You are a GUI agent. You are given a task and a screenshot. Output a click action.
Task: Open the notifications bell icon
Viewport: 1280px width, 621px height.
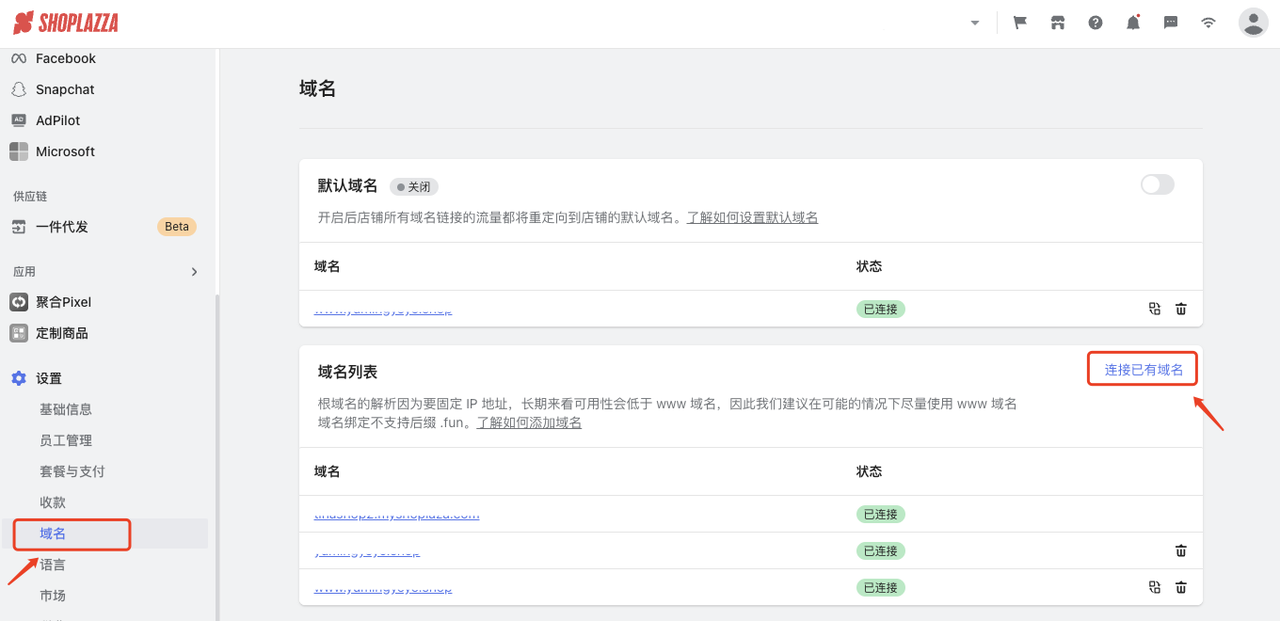[1133, 21]
